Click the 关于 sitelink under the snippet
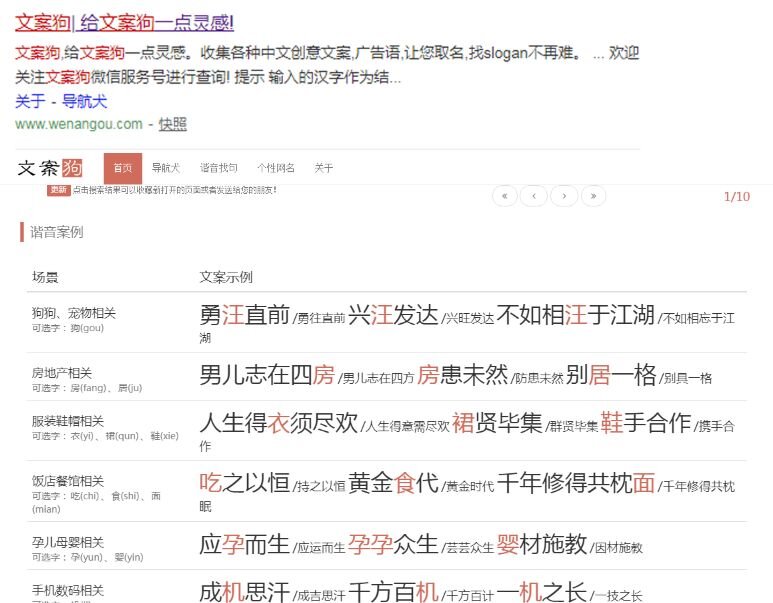773x603 pixels. point(30,101)
